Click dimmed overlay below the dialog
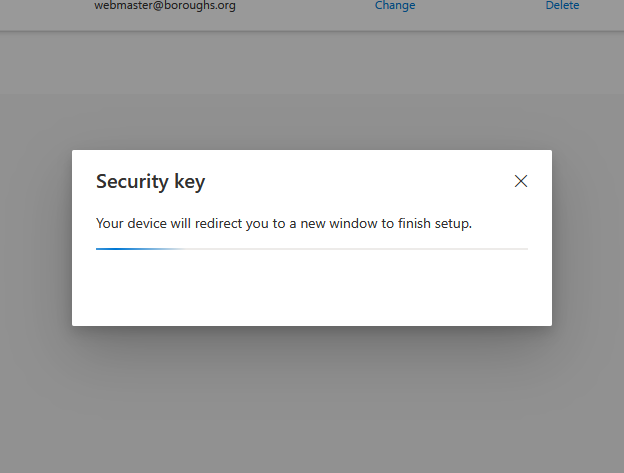 point(311,400)
